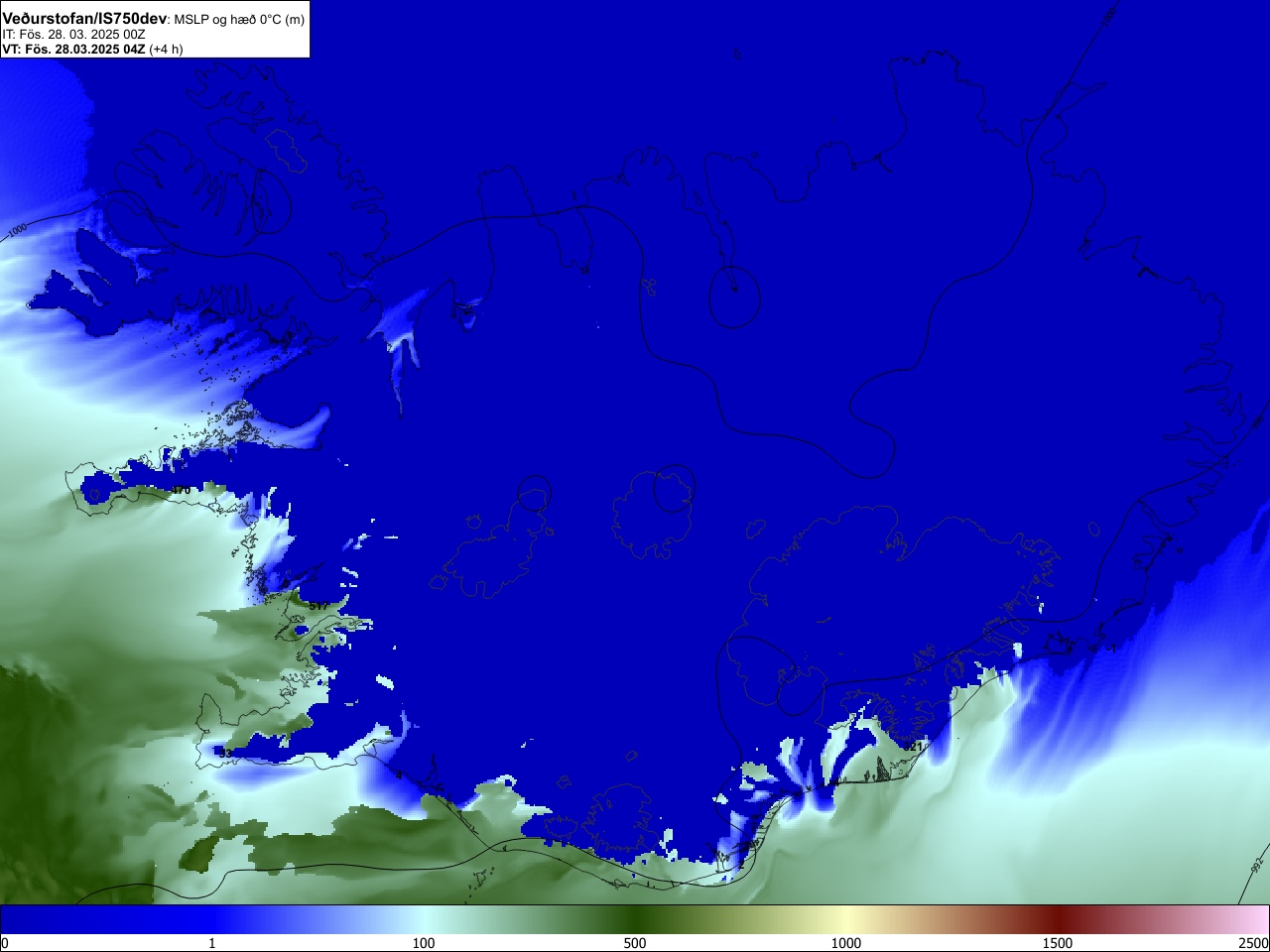Click the 500 label on the color scale
This screenshot has height=952, width=1270.
[635, 943]
